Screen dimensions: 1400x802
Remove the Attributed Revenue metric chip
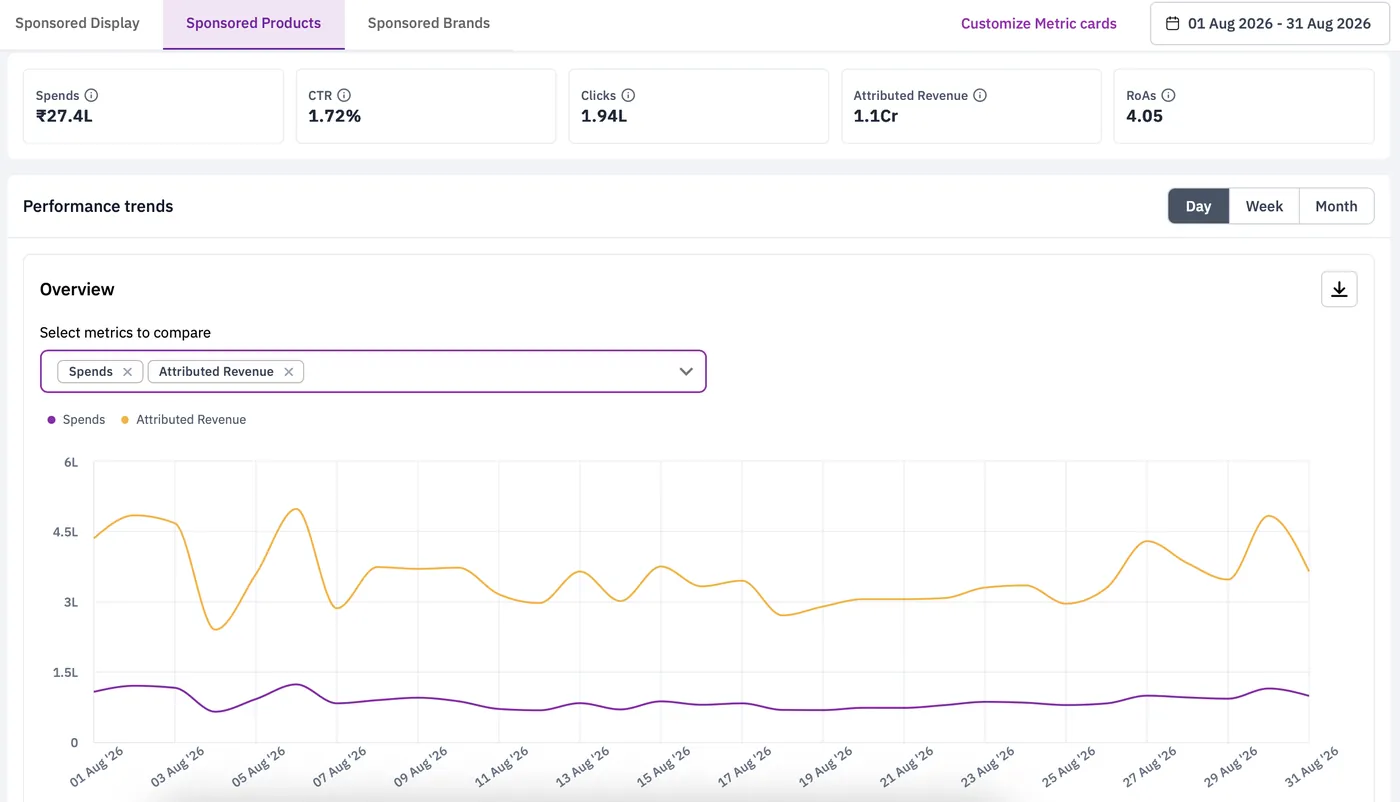[x=288, y=371]
